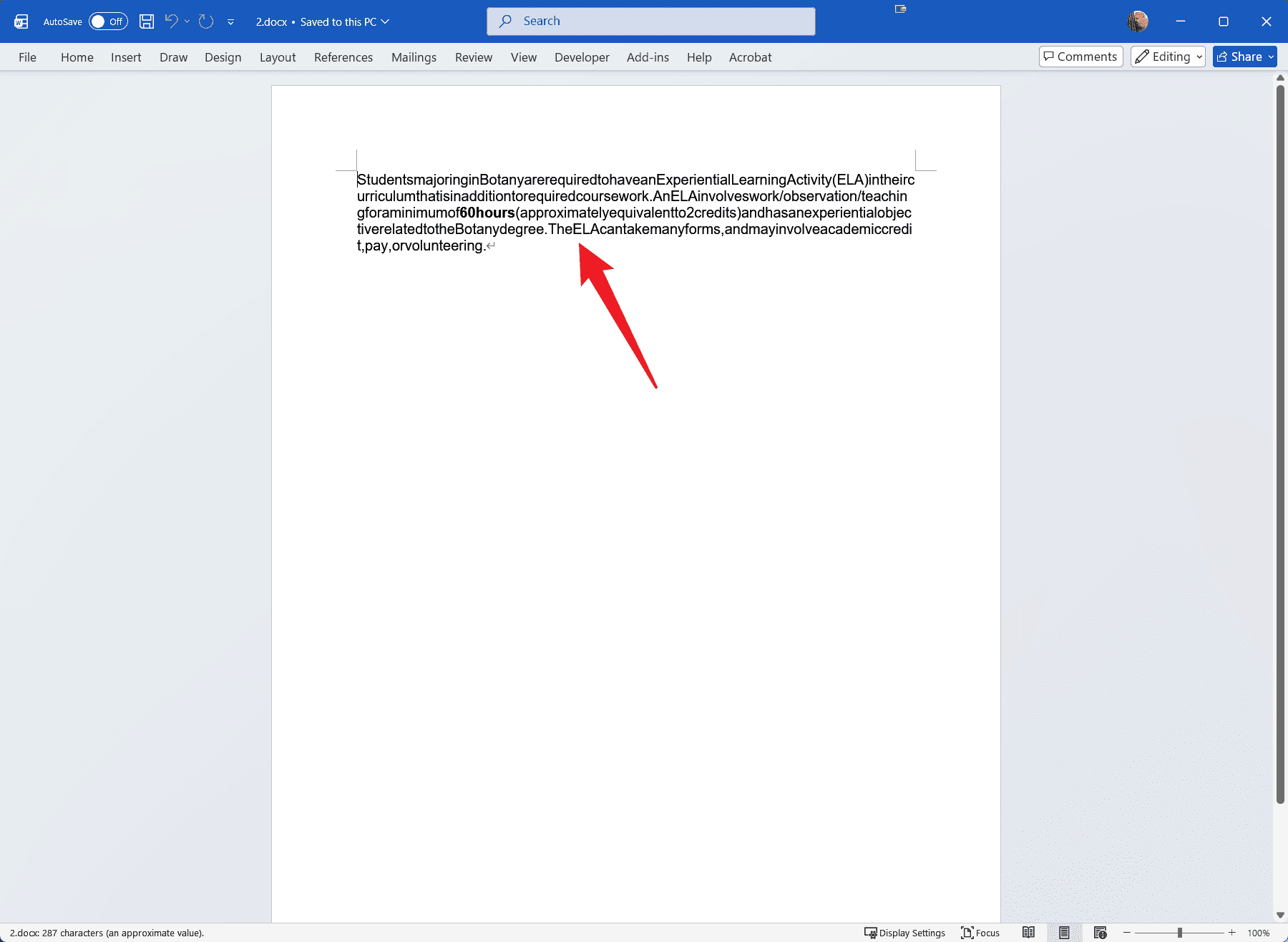
Task: Click the vertical scrollbar thumb
Action: coord(1280,444)
